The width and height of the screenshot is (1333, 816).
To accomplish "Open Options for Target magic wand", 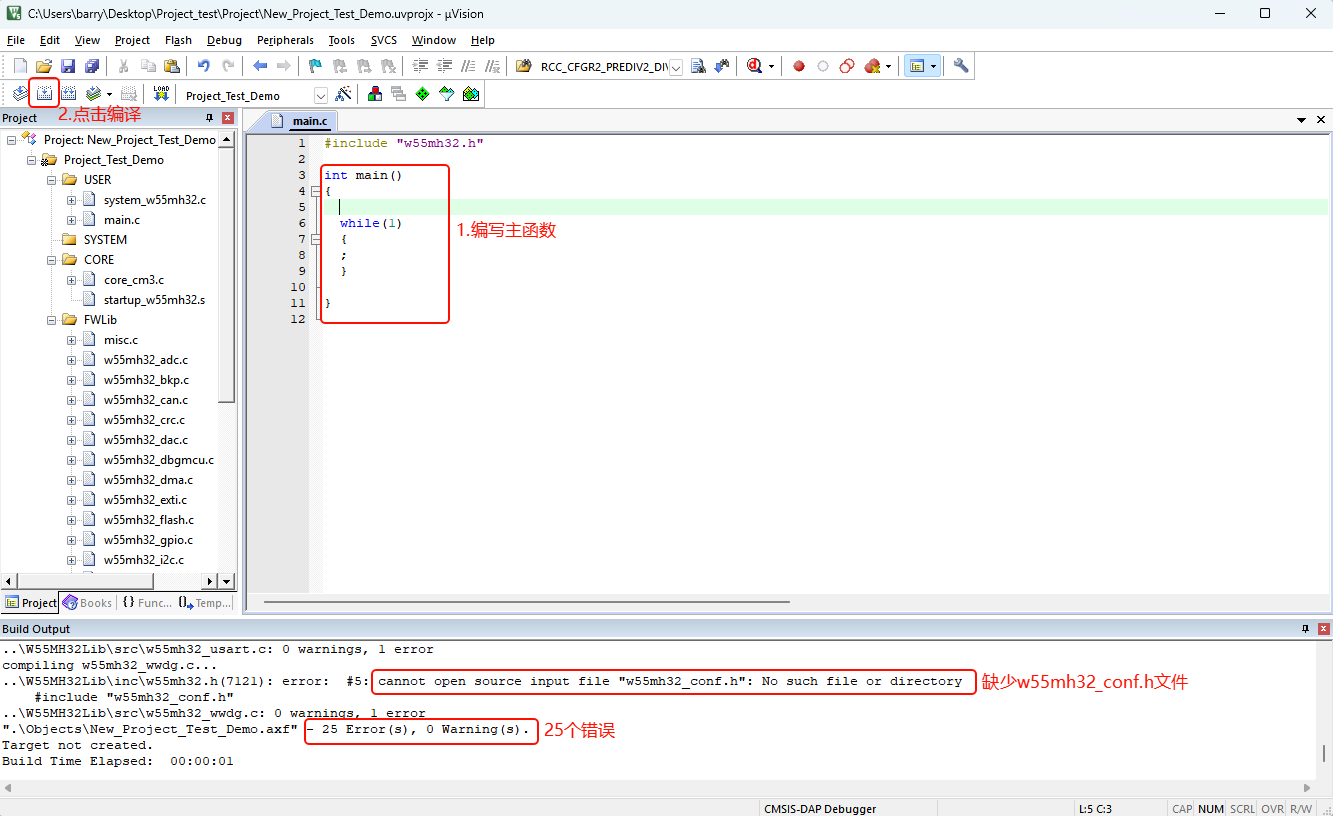I will (343, 94).
